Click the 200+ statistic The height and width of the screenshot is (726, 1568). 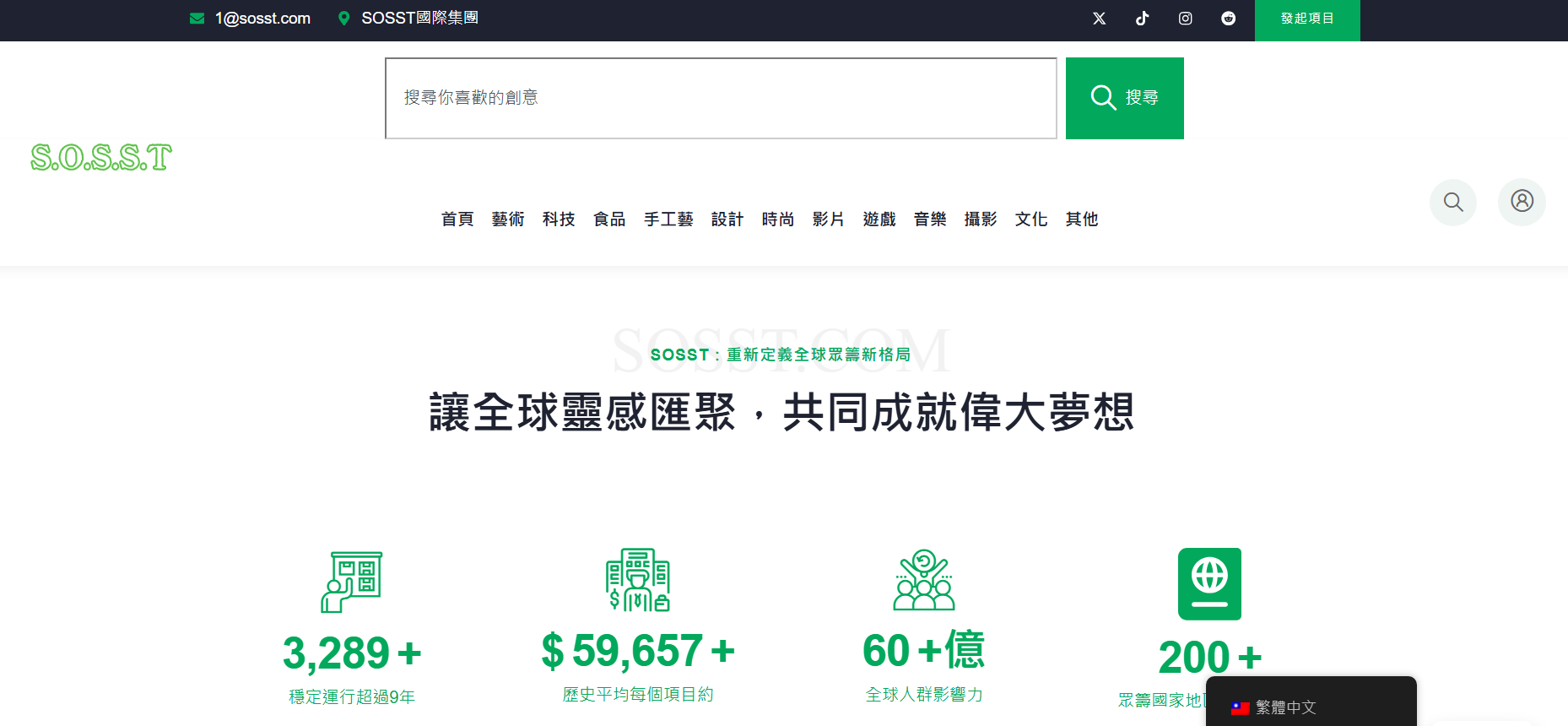1210,658
